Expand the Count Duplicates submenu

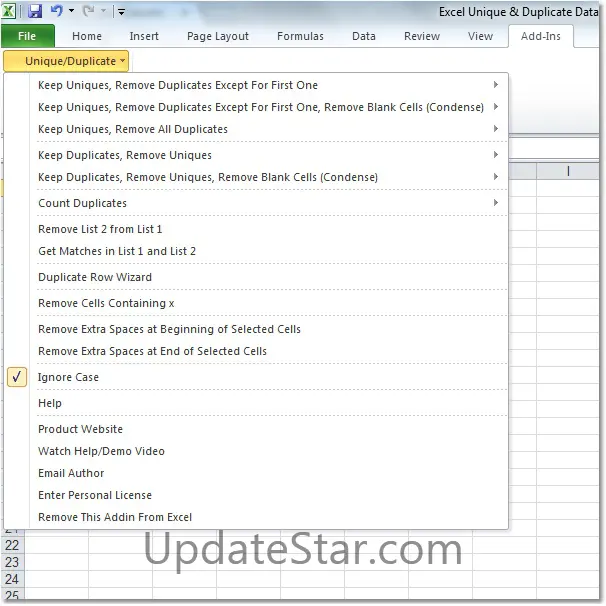(x=269, y=203)
